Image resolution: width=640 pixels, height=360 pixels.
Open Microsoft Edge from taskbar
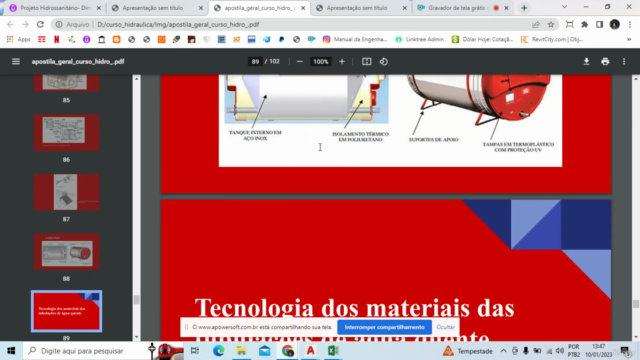(218, 351)
